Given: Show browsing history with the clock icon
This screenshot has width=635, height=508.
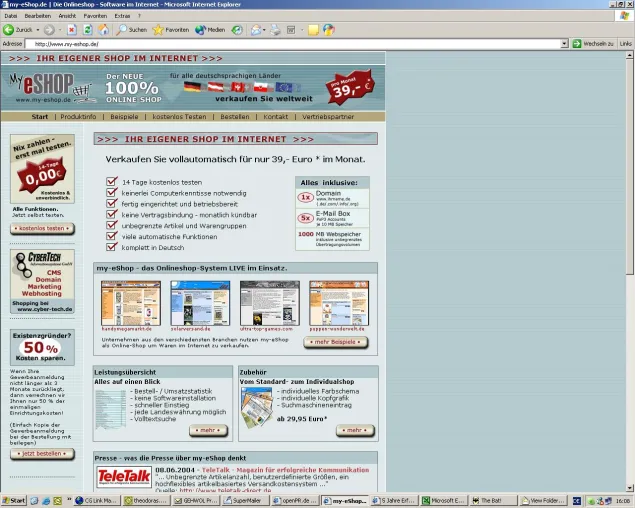Looking at the screenshot, I should 237,30.
